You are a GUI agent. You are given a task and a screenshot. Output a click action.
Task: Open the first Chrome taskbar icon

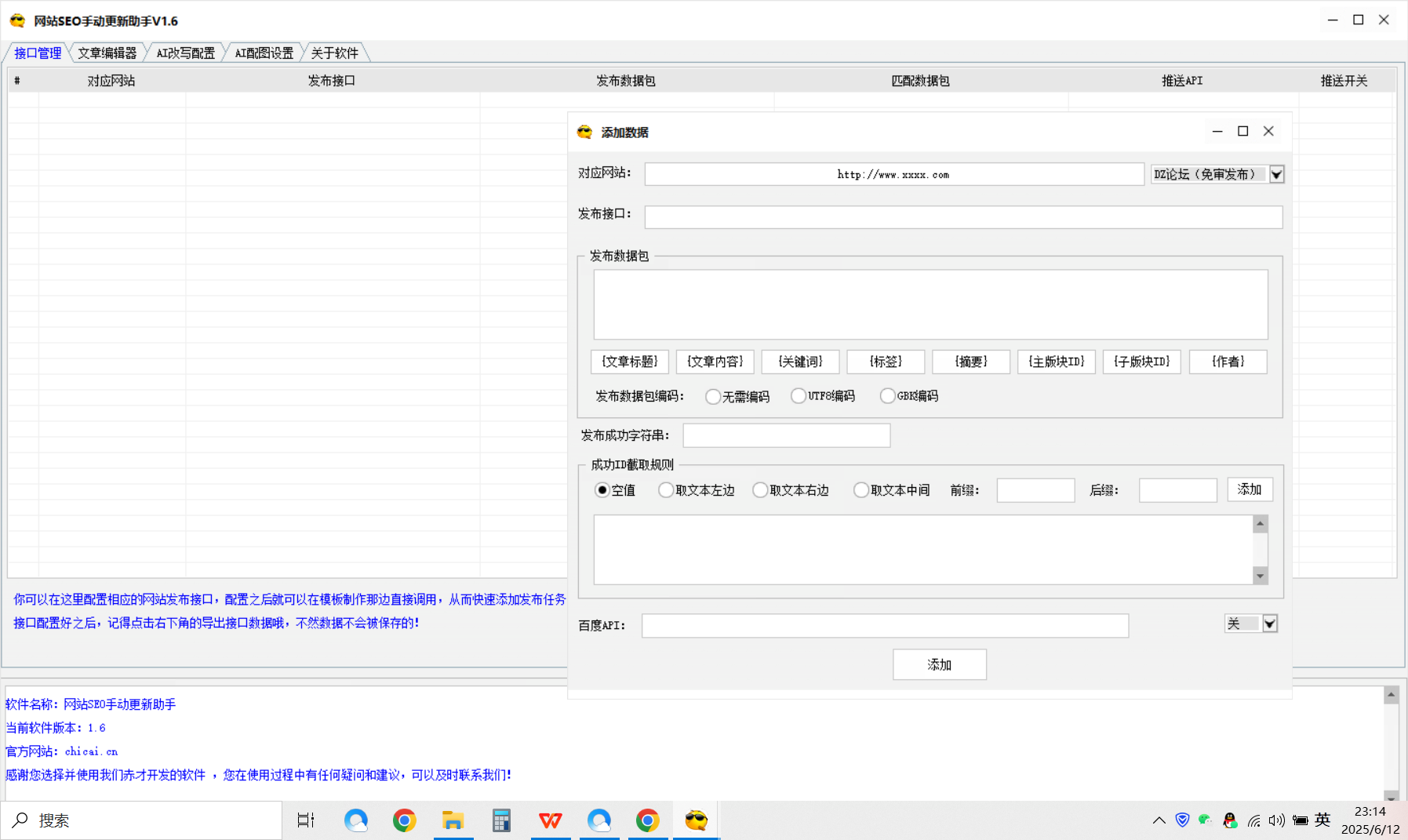[404, 820]
